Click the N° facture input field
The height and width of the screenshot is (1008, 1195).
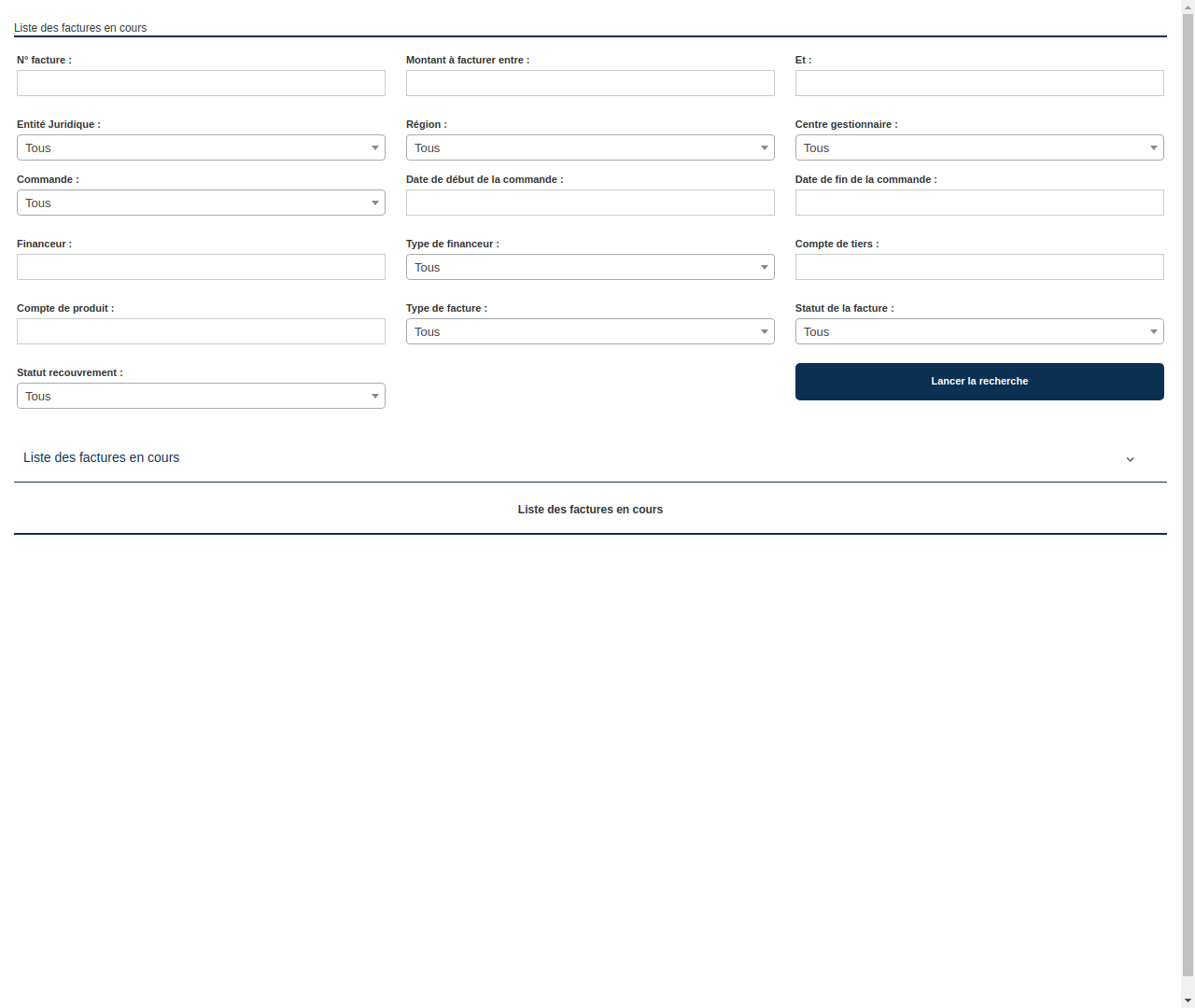pos(201,83)
